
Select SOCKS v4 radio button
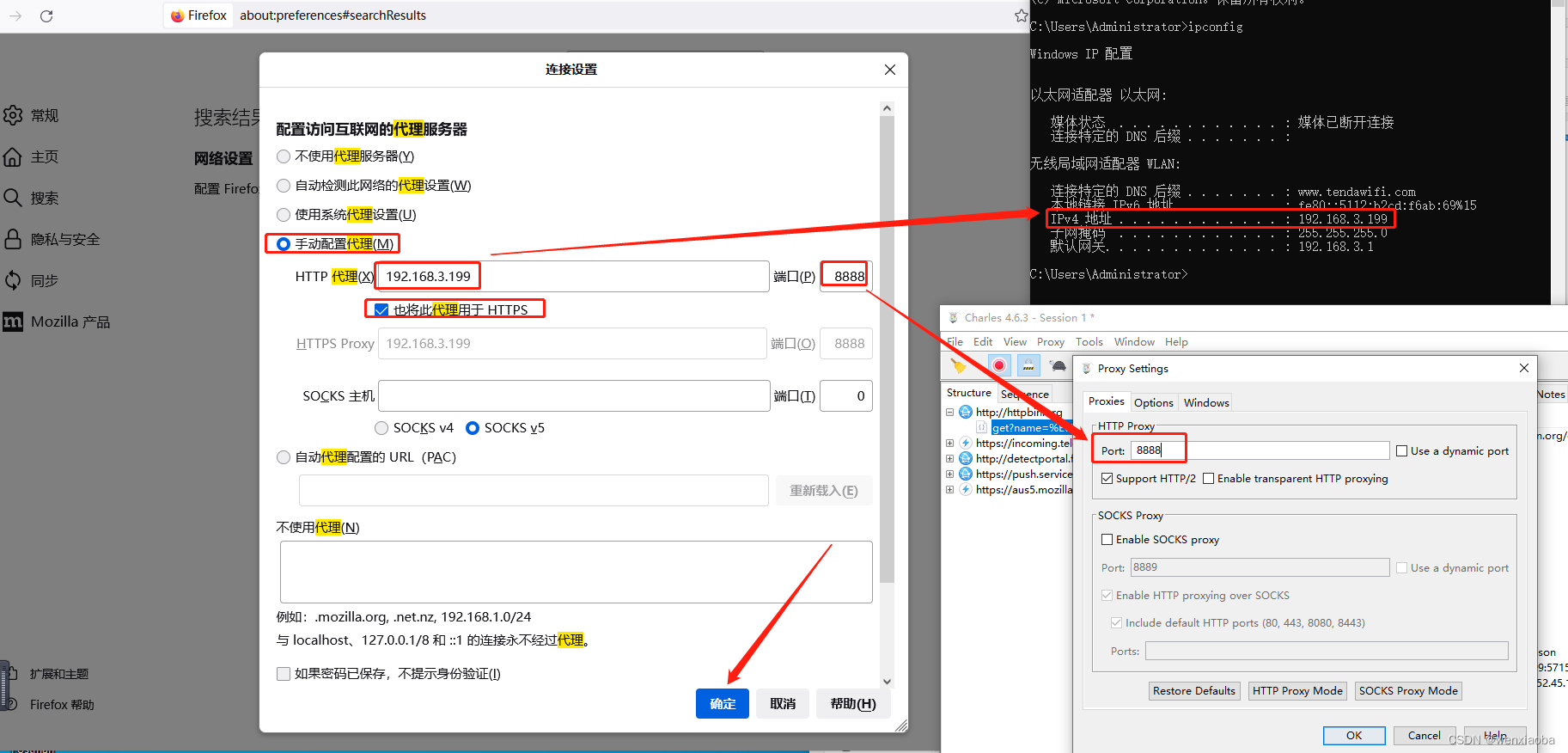[x=381, y=428]
